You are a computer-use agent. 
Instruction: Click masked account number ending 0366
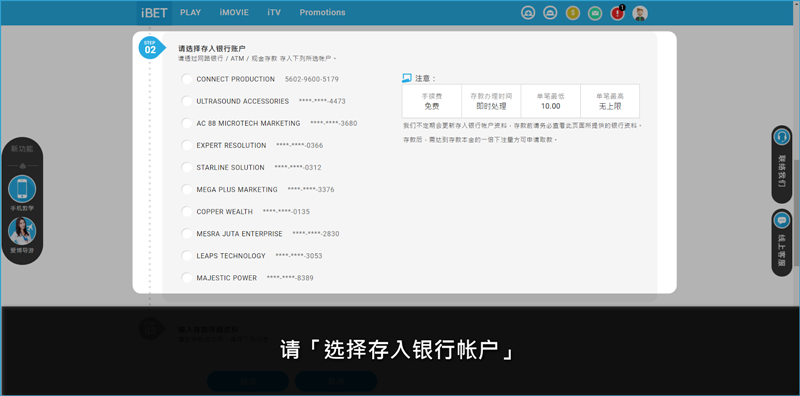(x=299, y=145)
